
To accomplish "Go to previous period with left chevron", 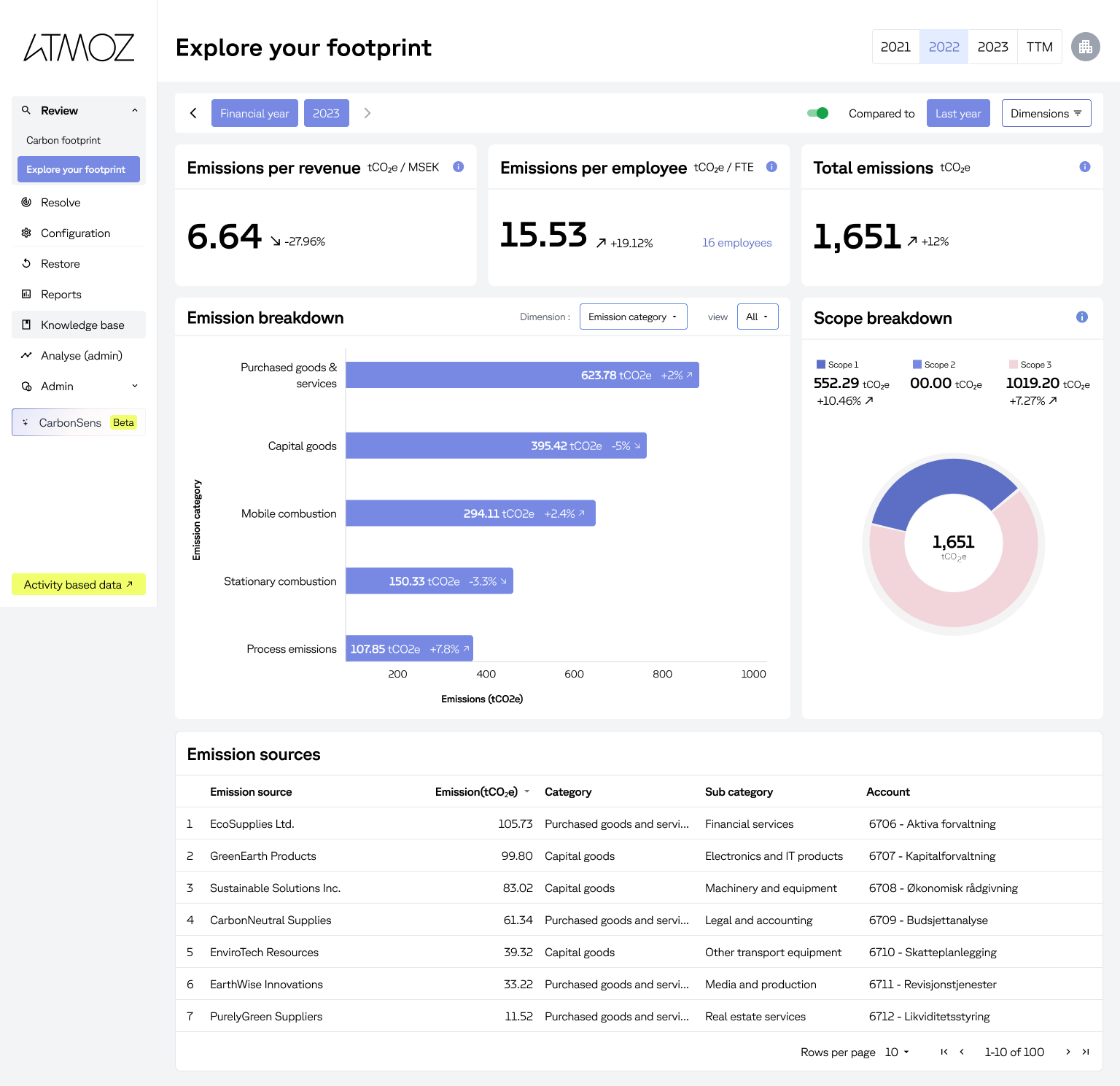I will click(x=193, y=113).
